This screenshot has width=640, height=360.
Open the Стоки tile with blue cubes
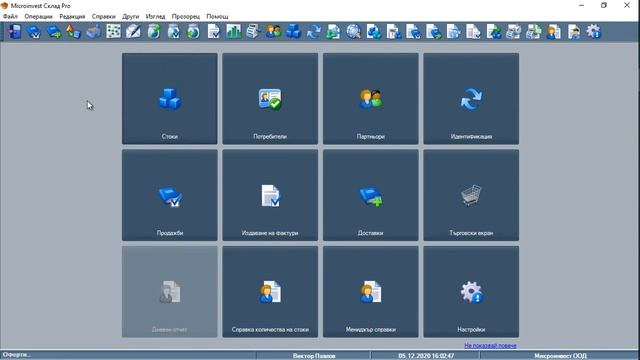pyautogui.click(x=169, y=98)
